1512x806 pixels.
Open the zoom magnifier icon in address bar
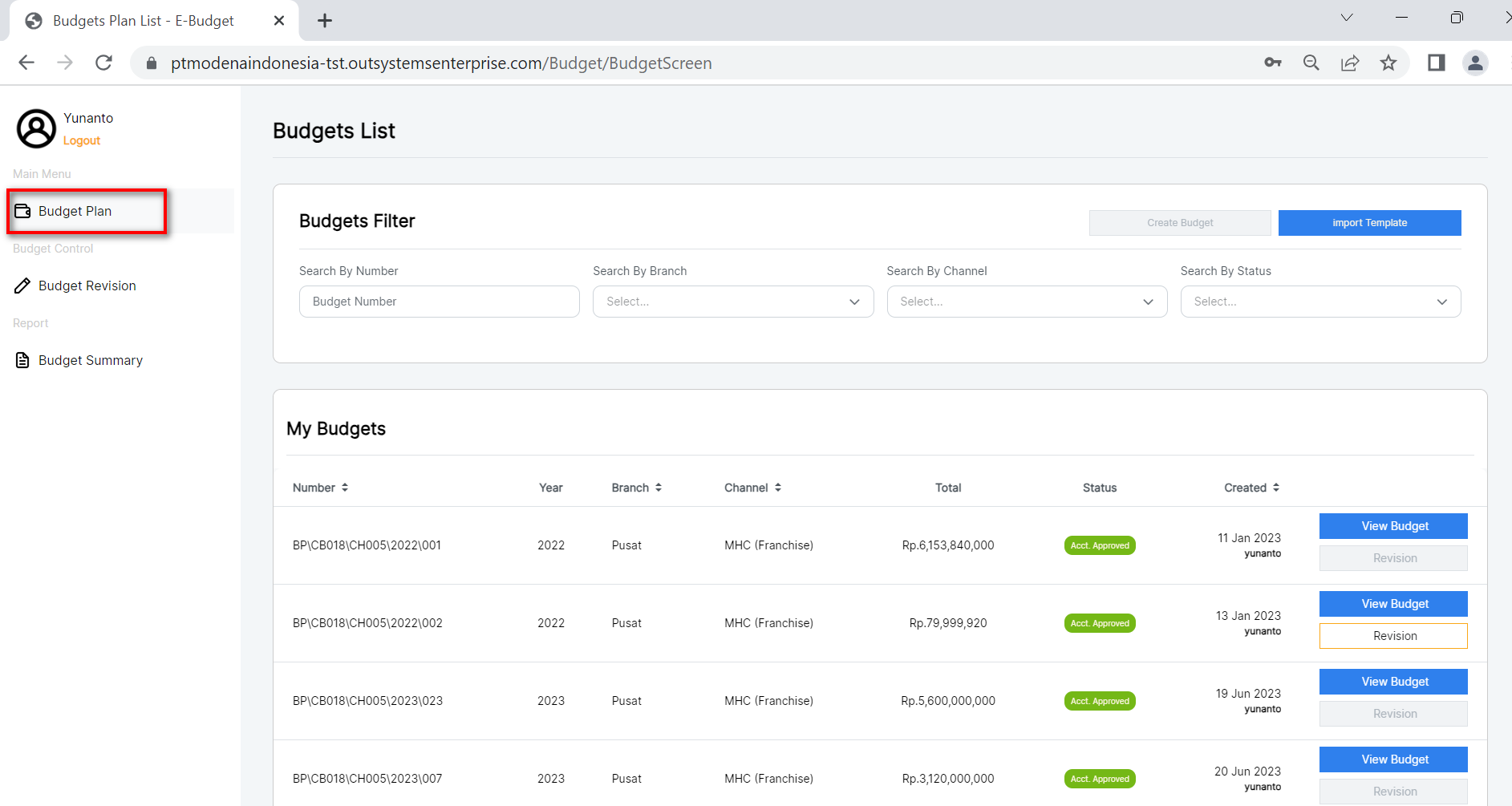click(1311, 63)
